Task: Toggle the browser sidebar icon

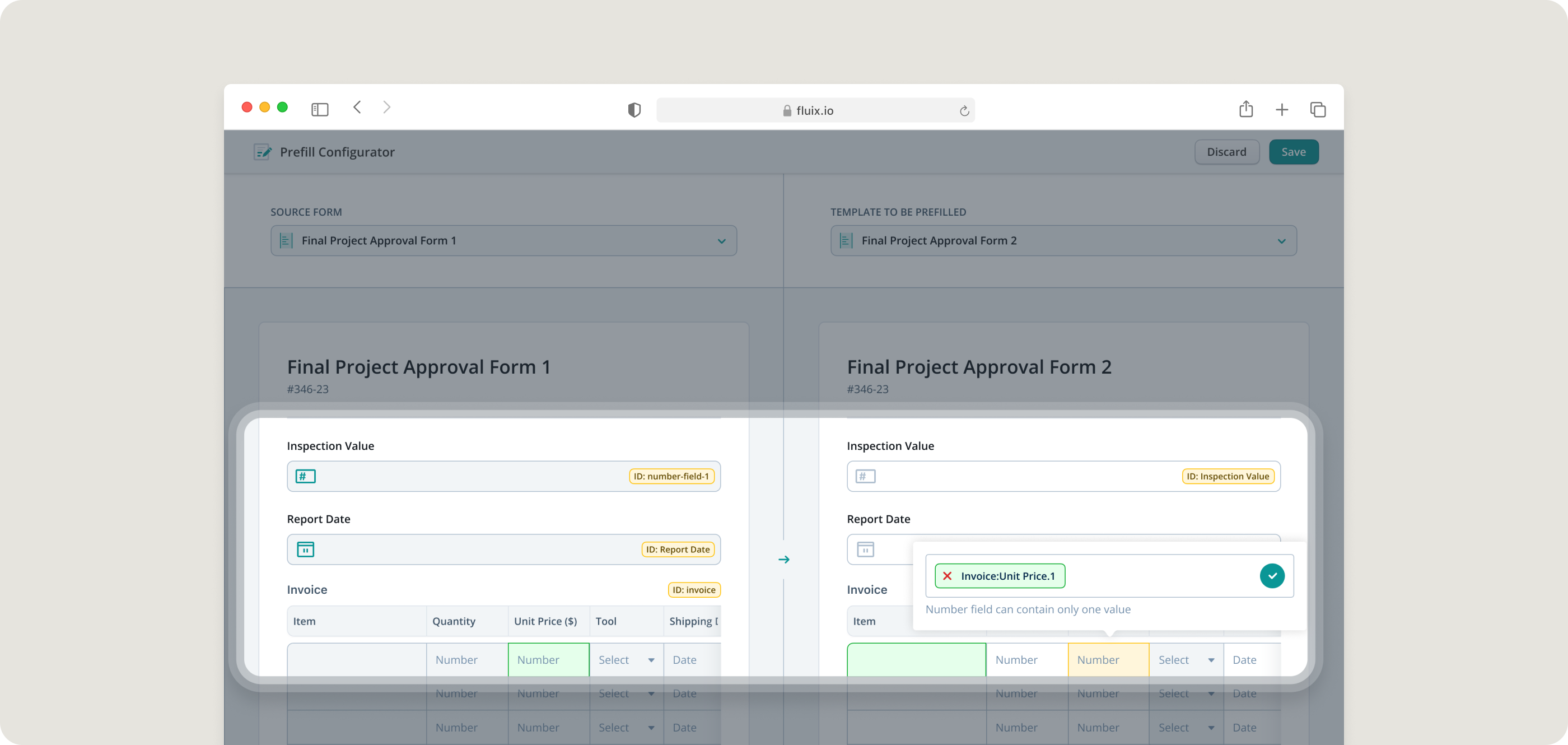Action: pyautogui.click(x=320, y=110)
